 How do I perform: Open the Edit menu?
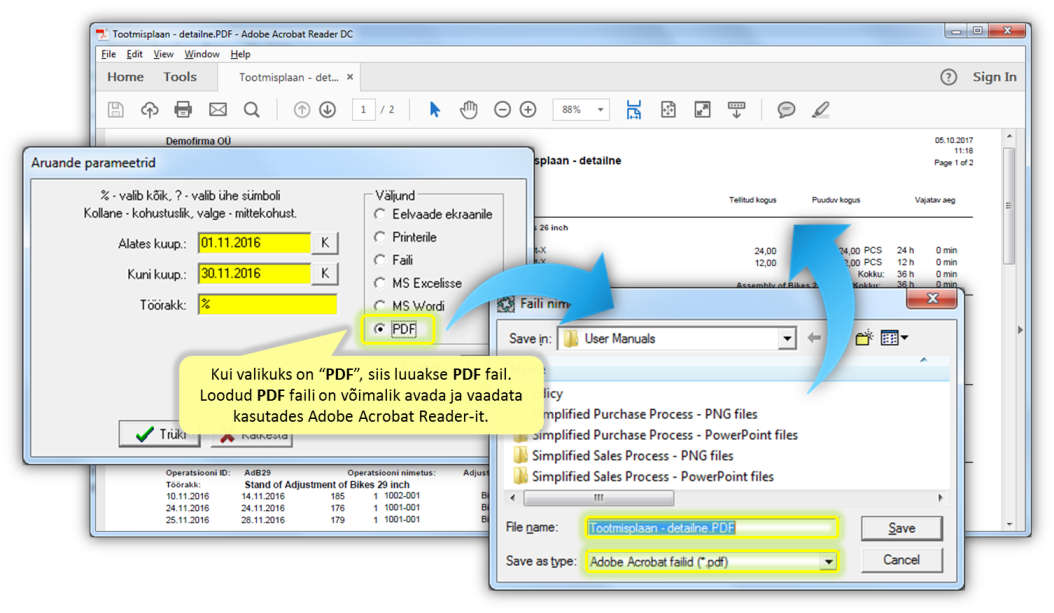(134, 54)
